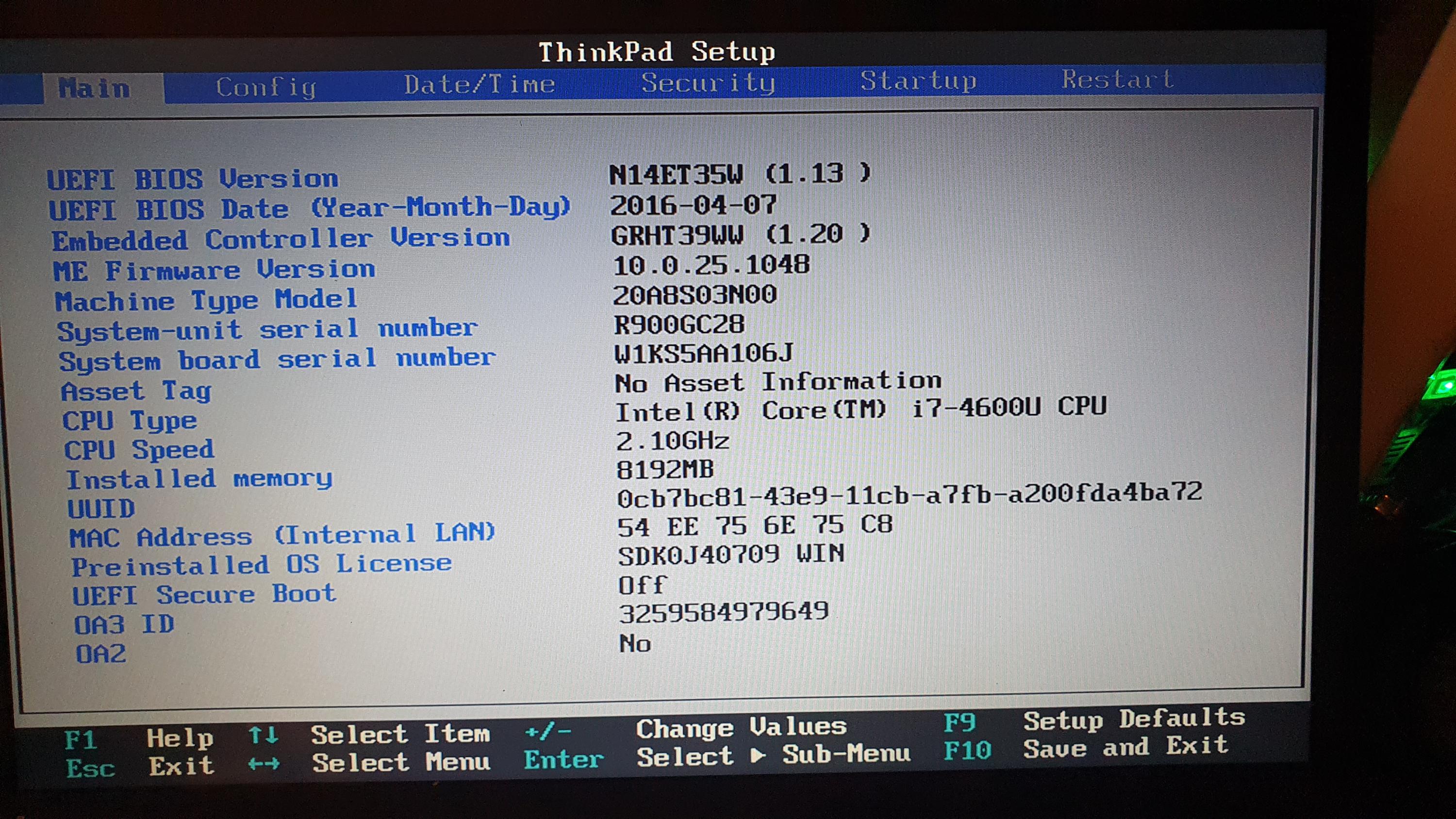Click the +/- Change Values key hint
This screenshot has height=819, width=1456.
tap(547, 732)
